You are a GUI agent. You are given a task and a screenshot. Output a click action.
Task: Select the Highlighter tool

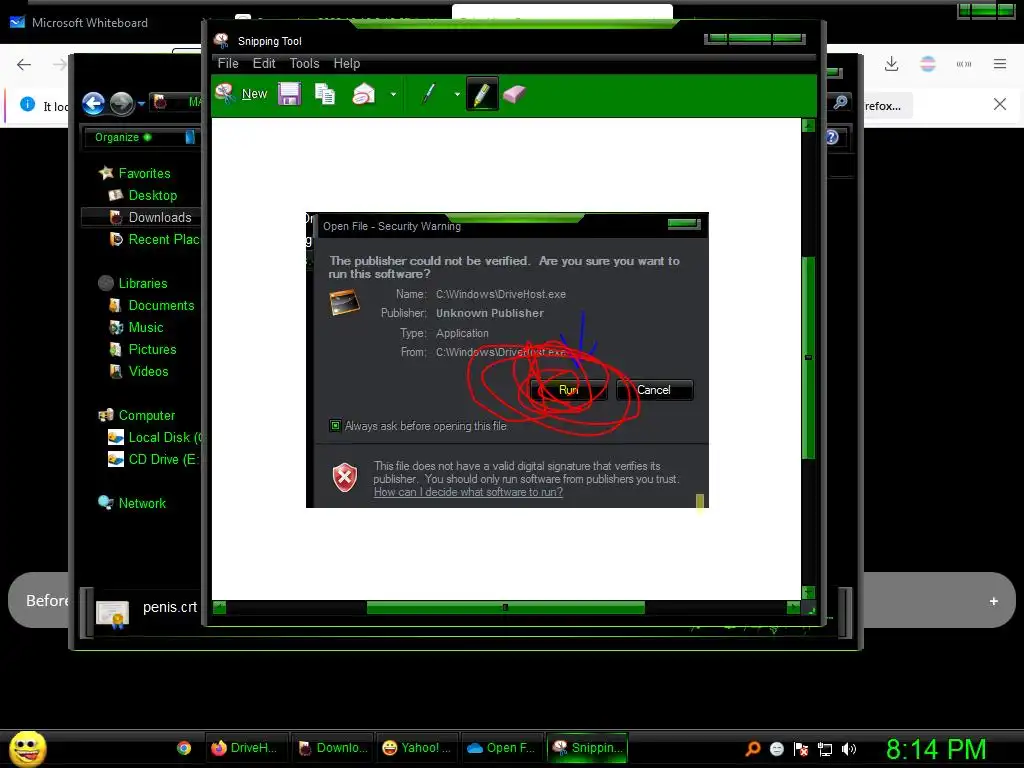[482, 94]
